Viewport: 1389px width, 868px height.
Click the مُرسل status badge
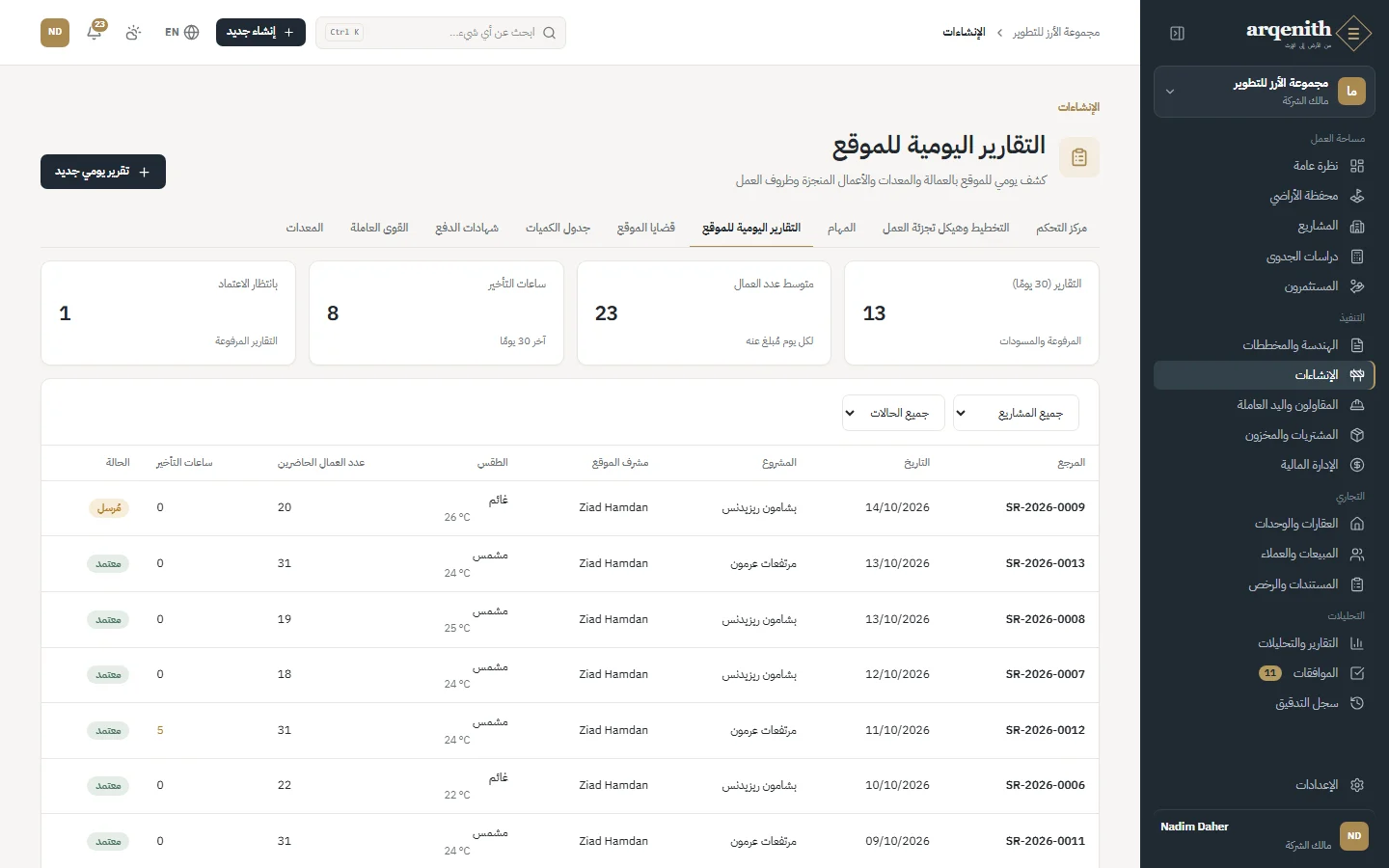point(109,508)
